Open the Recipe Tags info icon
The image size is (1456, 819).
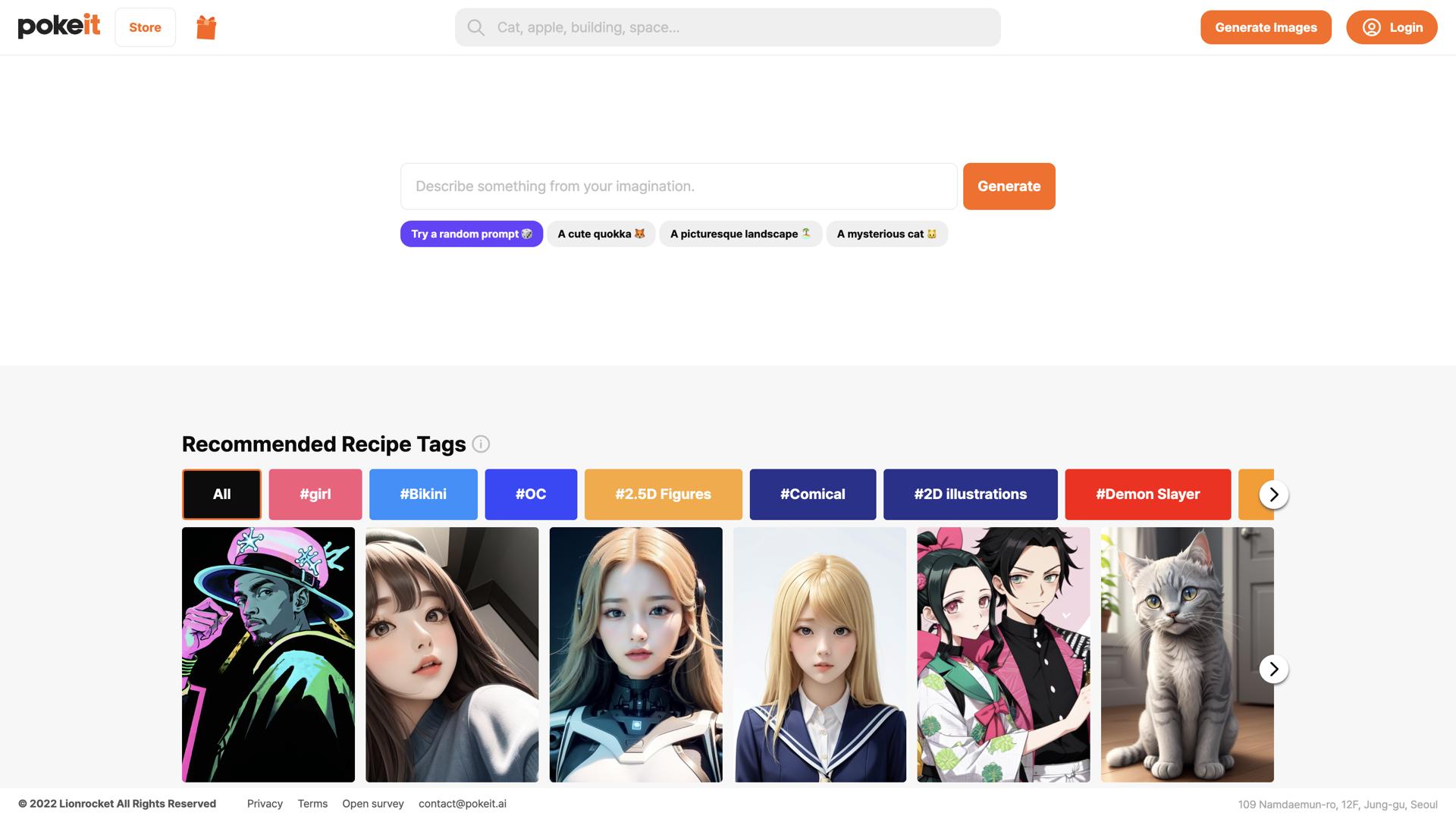pos(481,444)
